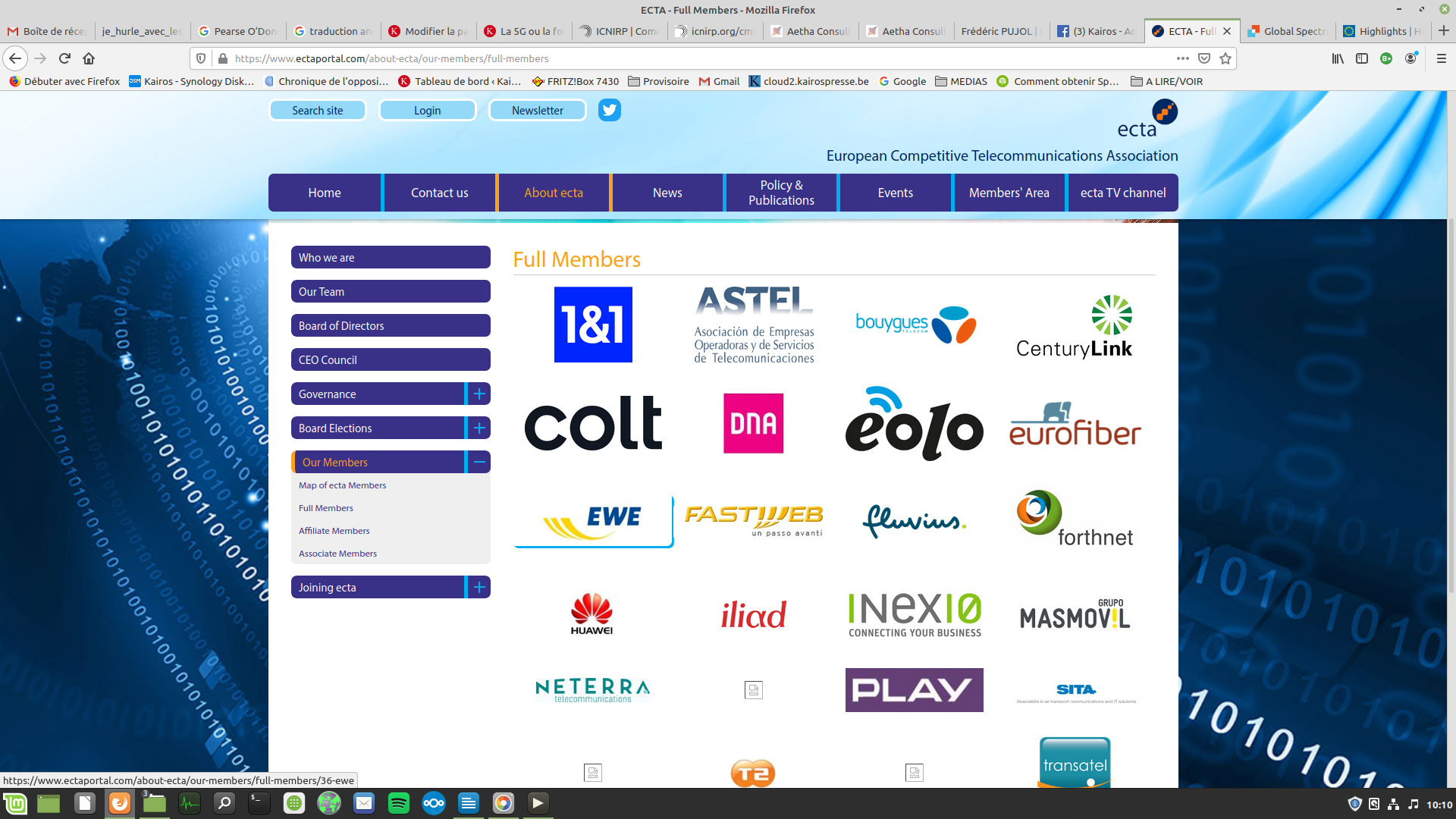Open the Members' Area menu
The image size is (1456, 819).
pos(1009,193)
